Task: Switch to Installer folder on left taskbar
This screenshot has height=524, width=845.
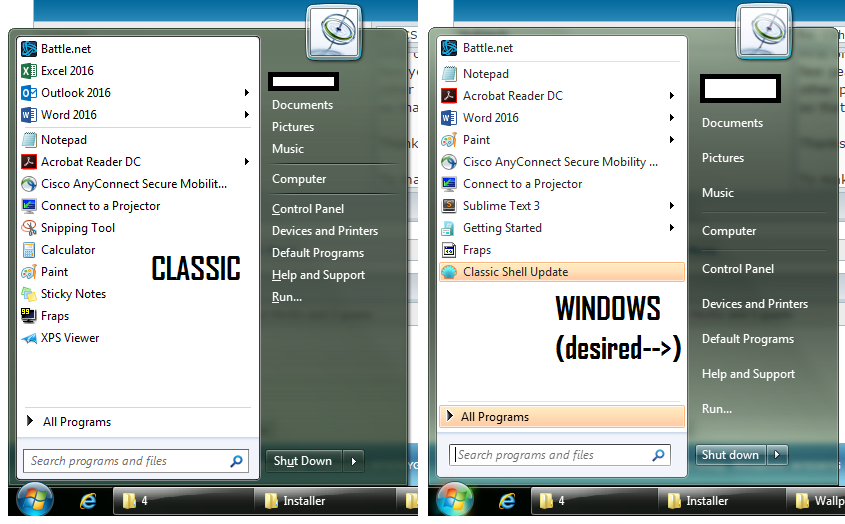Action: pos(325,501)
